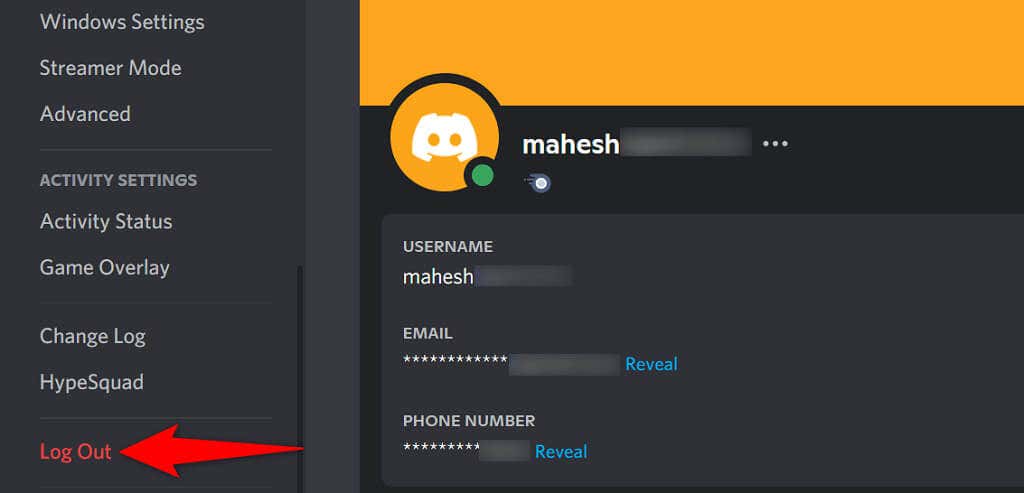The image size is (1024, 493).
Task: Open the three-dots menu beside the username
Action: click(775, 144)
